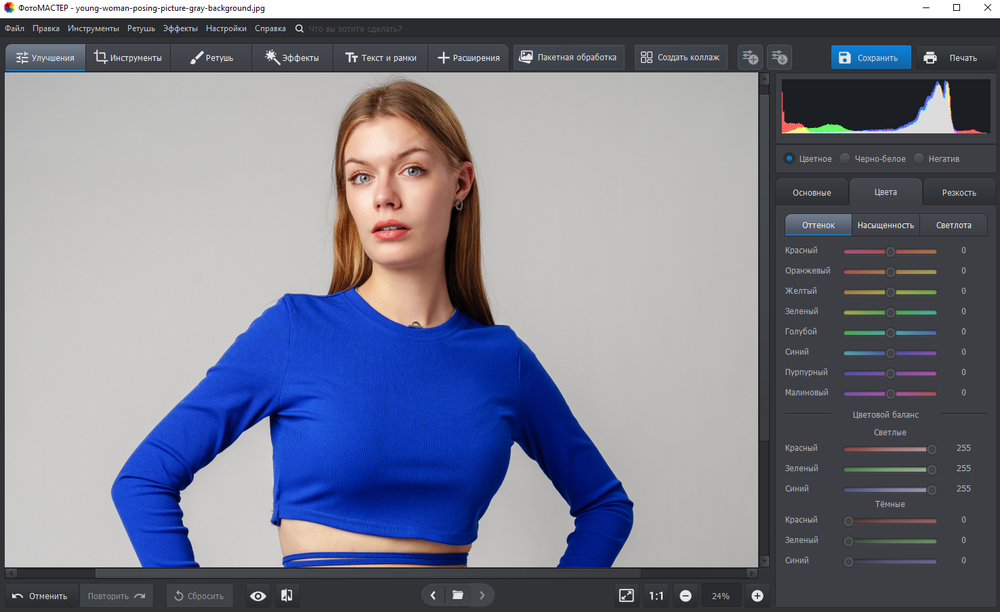Screen dimensions: 1000x612
Task: Select the Негатив radio button
Action: 919,158
